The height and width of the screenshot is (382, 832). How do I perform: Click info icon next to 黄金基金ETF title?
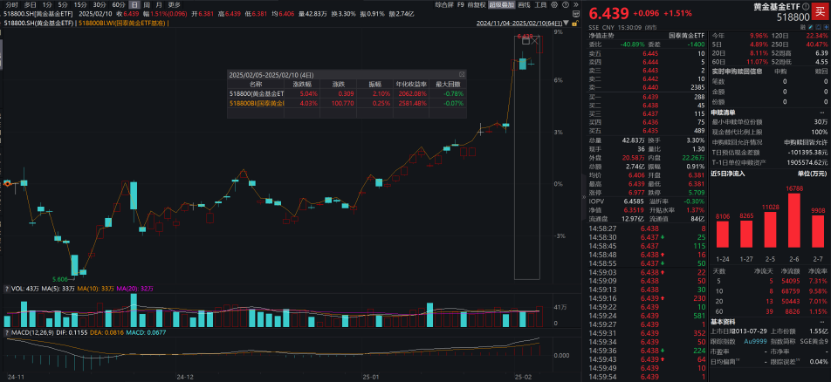click(805, 7)
